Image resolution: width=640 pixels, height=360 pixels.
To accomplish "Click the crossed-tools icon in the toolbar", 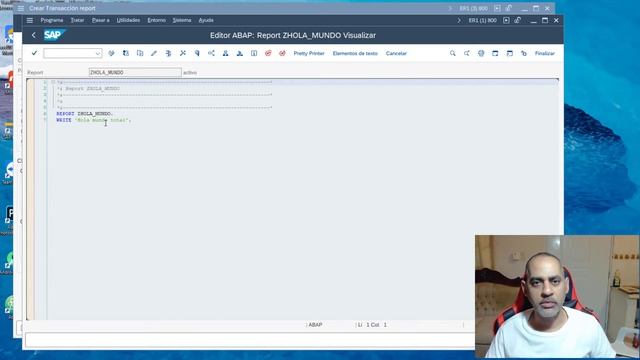I will coord(182,53).
